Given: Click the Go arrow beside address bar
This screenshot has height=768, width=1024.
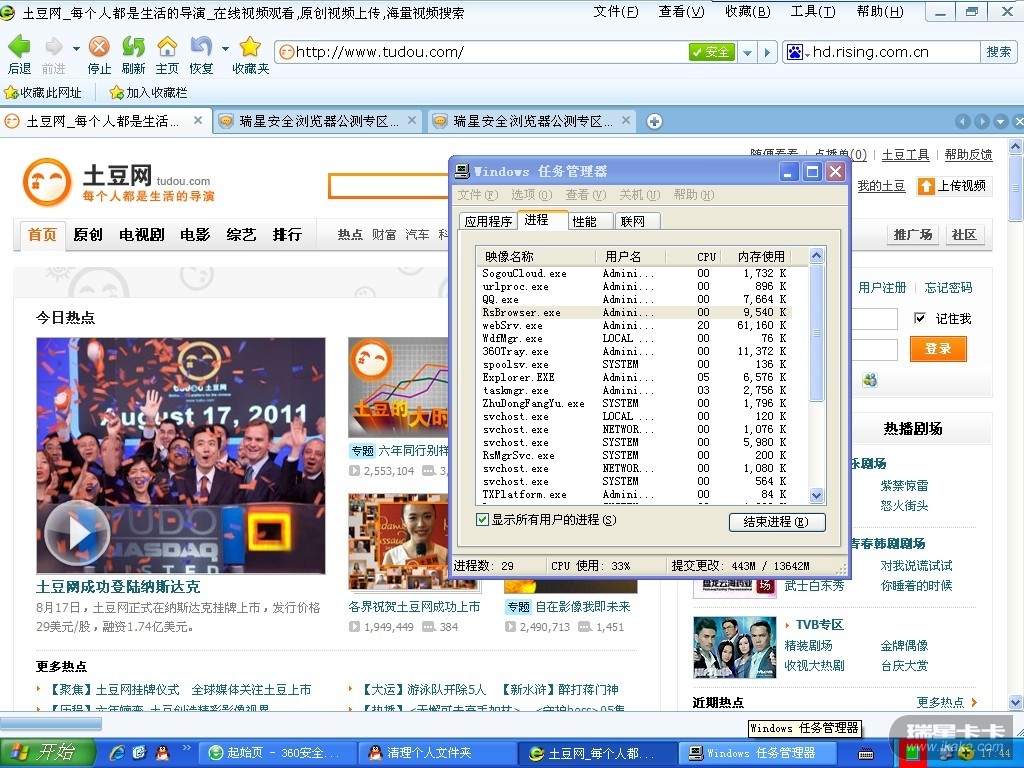Looking at the screenshot, I should point(767,52).
